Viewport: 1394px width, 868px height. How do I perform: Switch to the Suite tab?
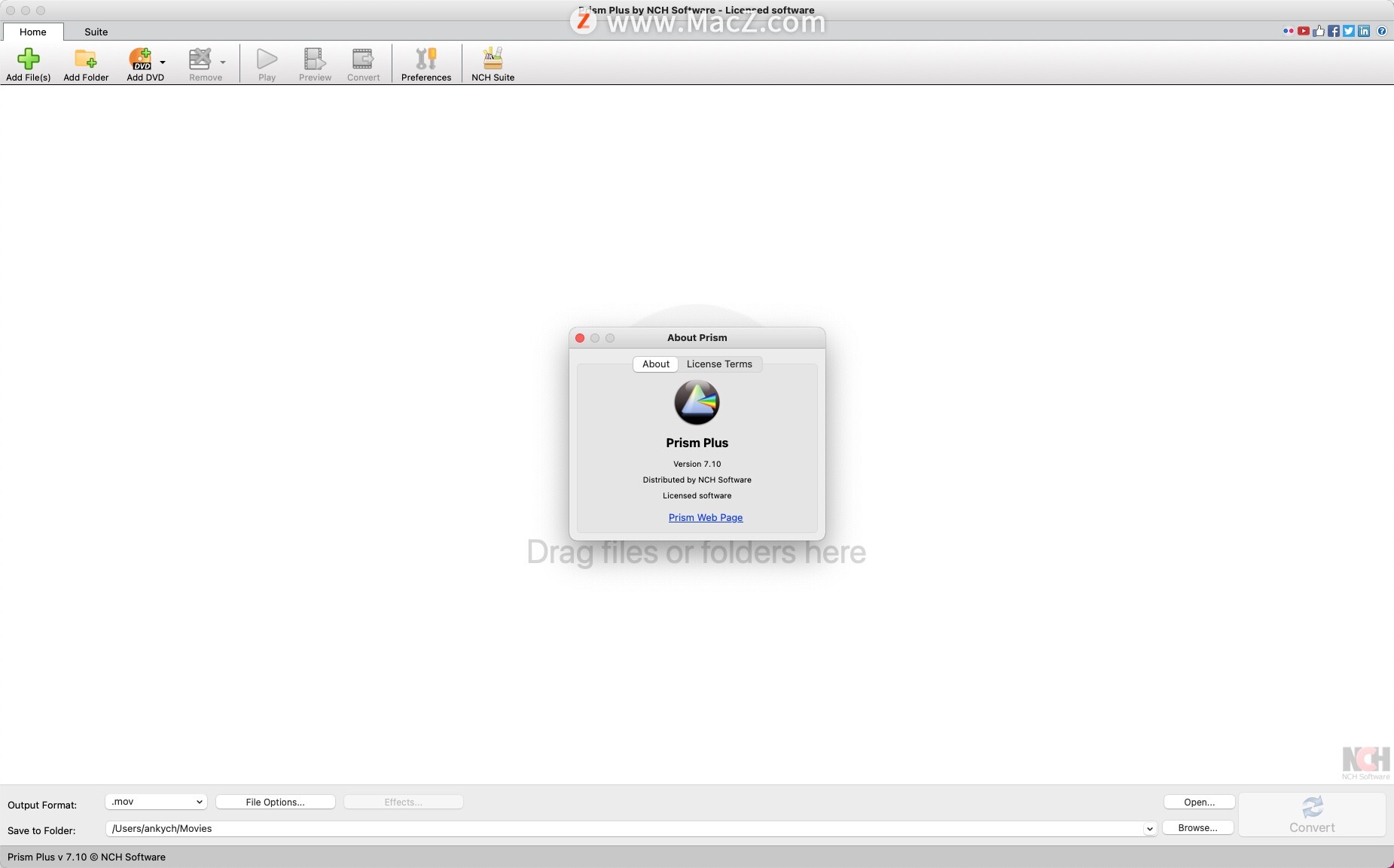coord(96,32)
